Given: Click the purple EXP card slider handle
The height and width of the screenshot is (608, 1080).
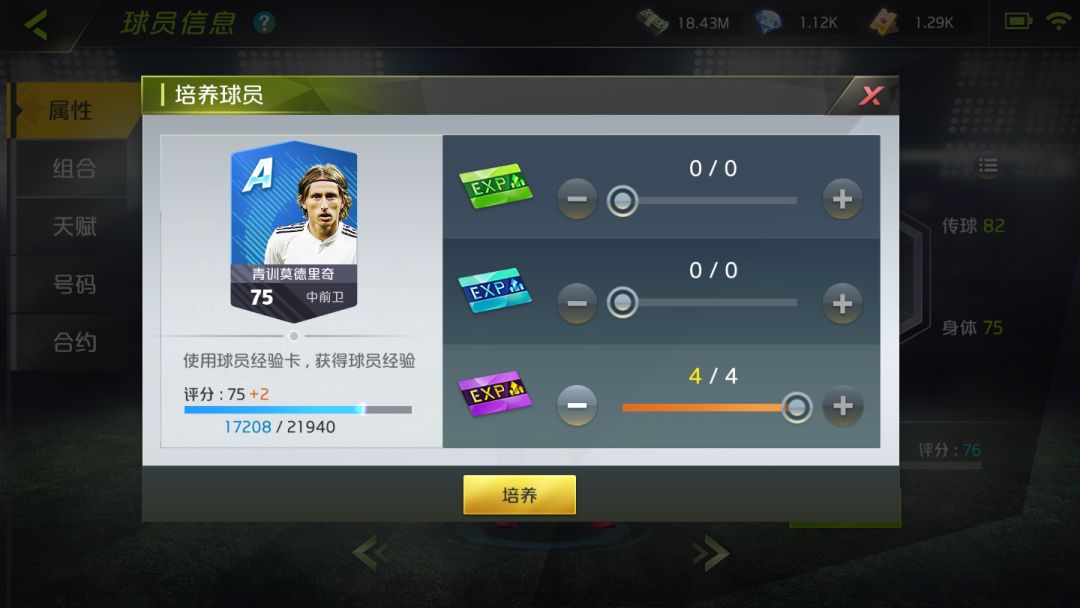Looking at the screenshot, I should point(797,407).
